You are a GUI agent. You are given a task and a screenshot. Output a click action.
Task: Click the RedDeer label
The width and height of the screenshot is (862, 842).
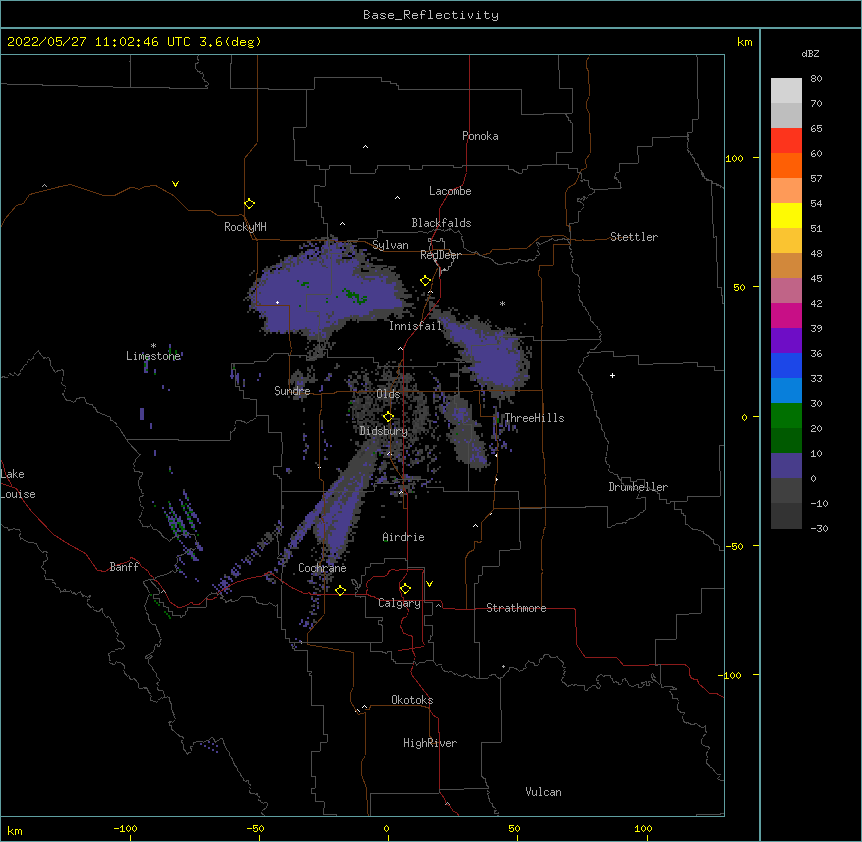point(440,255)
